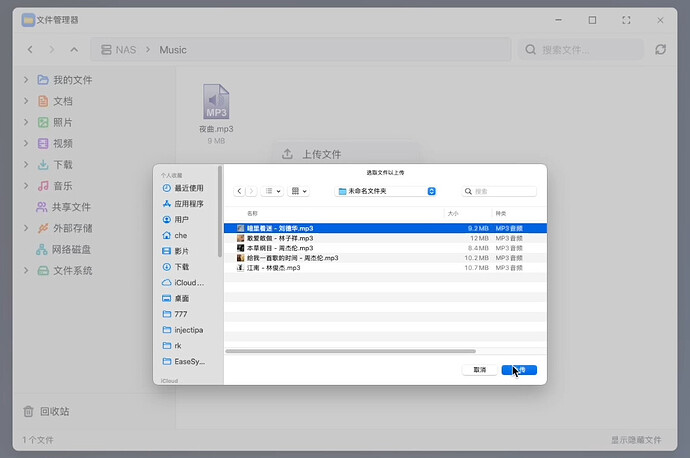Image resolution: width=690 pixels, height=458 pixels.
Task: Go to 下载 in the dialog sidebar
Action: point(182,267)
